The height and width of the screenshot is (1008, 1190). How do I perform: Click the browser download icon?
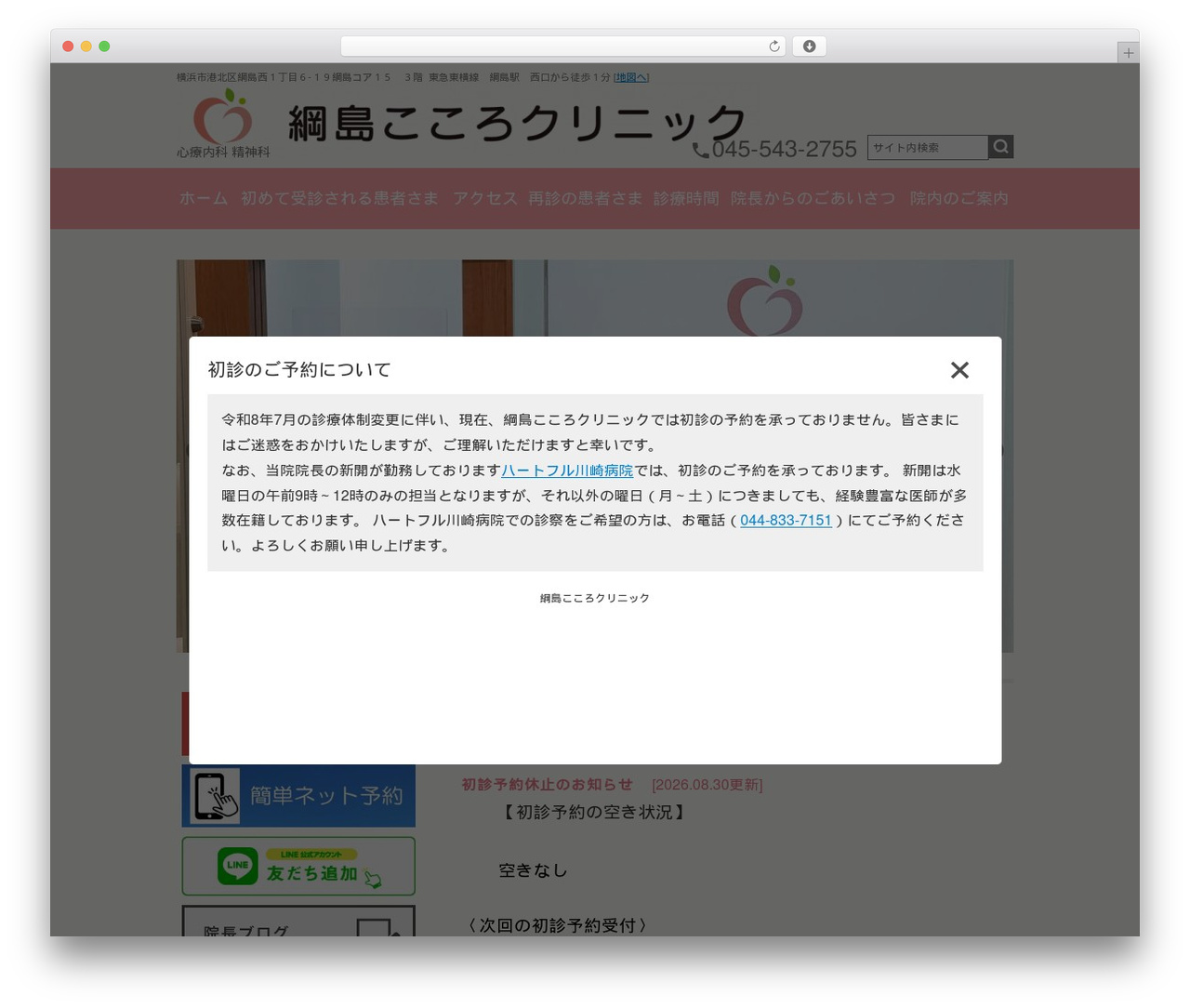810,46
